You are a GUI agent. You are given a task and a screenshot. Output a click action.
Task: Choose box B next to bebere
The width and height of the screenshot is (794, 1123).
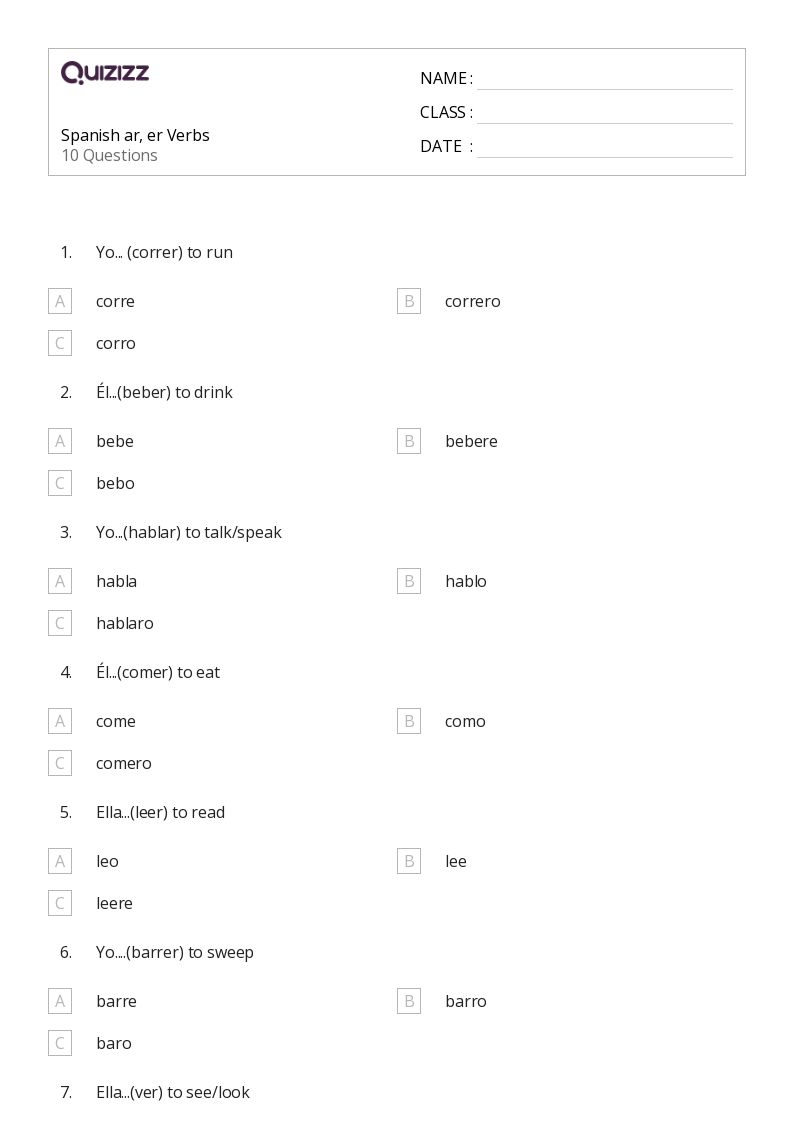[x=409, y=441]
